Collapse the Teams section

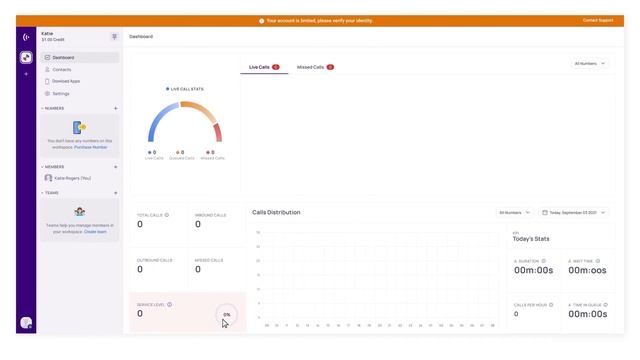pos(42,193)
